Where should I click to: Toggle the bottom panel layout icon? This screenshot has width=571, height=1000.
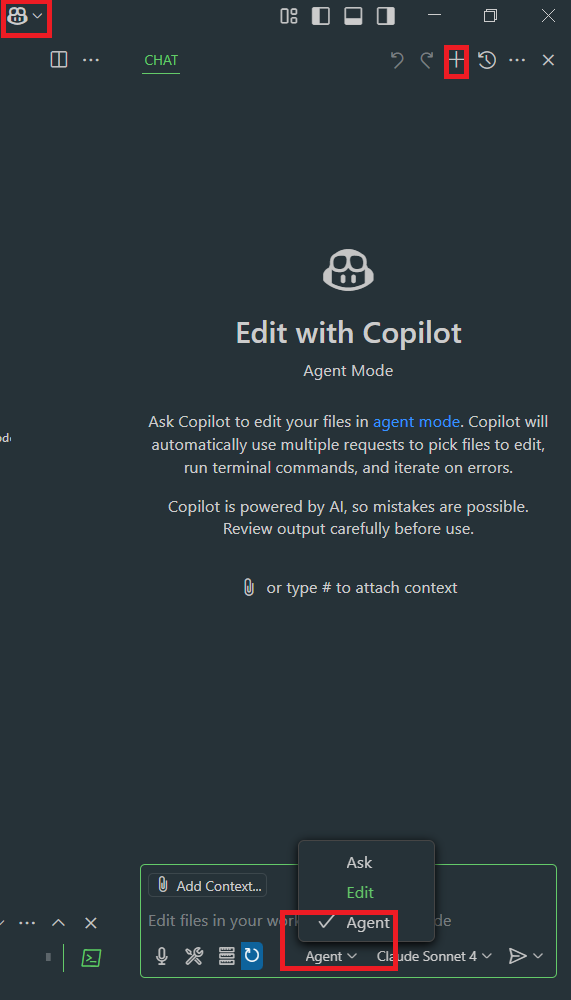coord(353,16)
